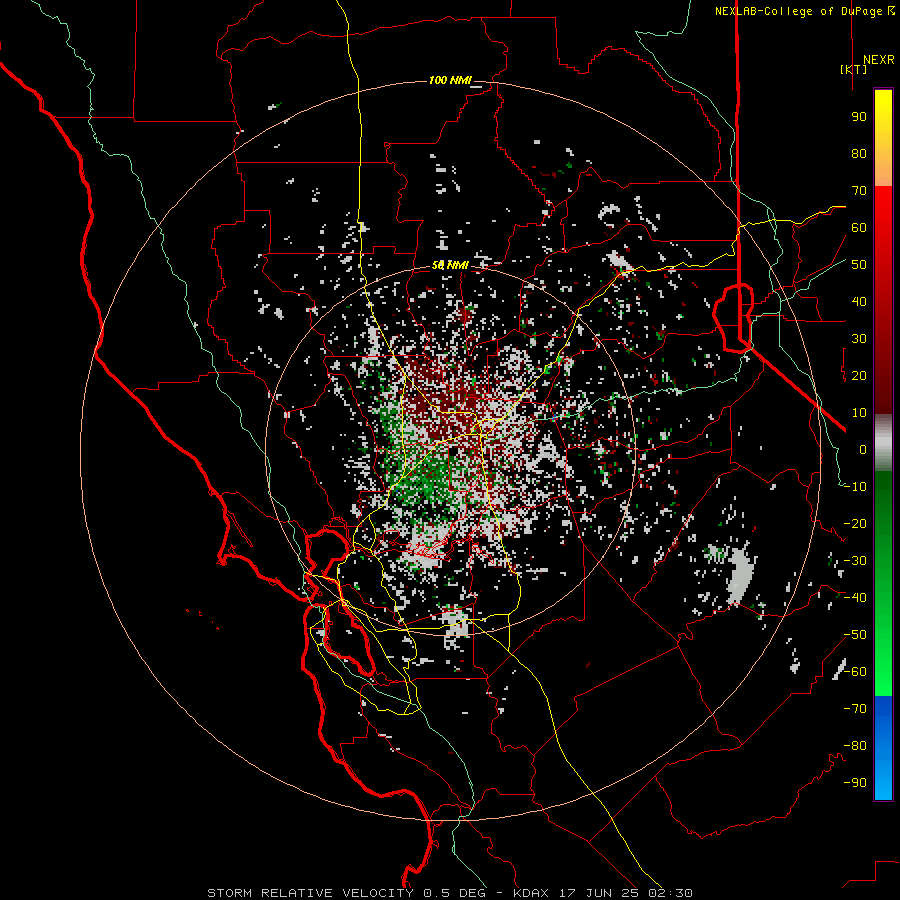
Task: Click the positive 30 knot scale label
Action: (x=859, y=339)
